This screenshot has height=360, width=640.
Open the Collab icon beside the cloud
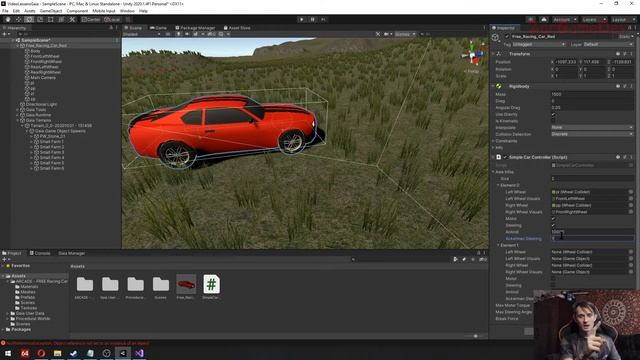point(531,20)
